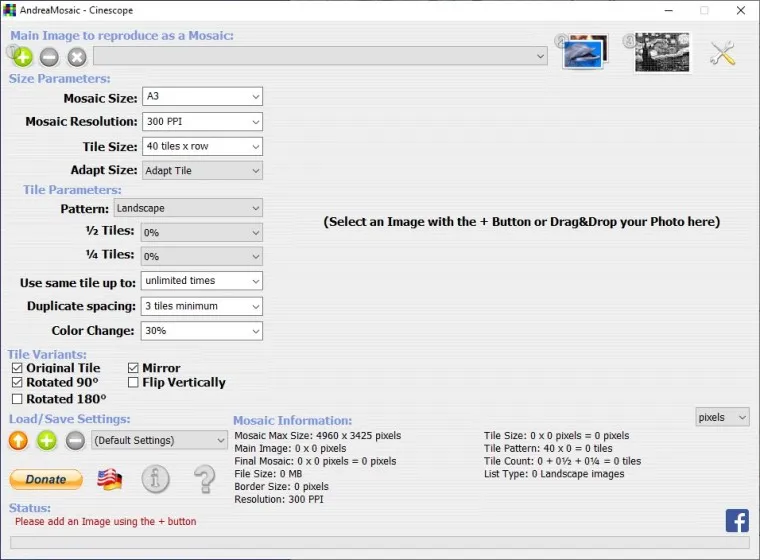Screen dimensions: 760x560
Task: Open options wrench and screwdriver icon
Action: [x=722, y=53]
